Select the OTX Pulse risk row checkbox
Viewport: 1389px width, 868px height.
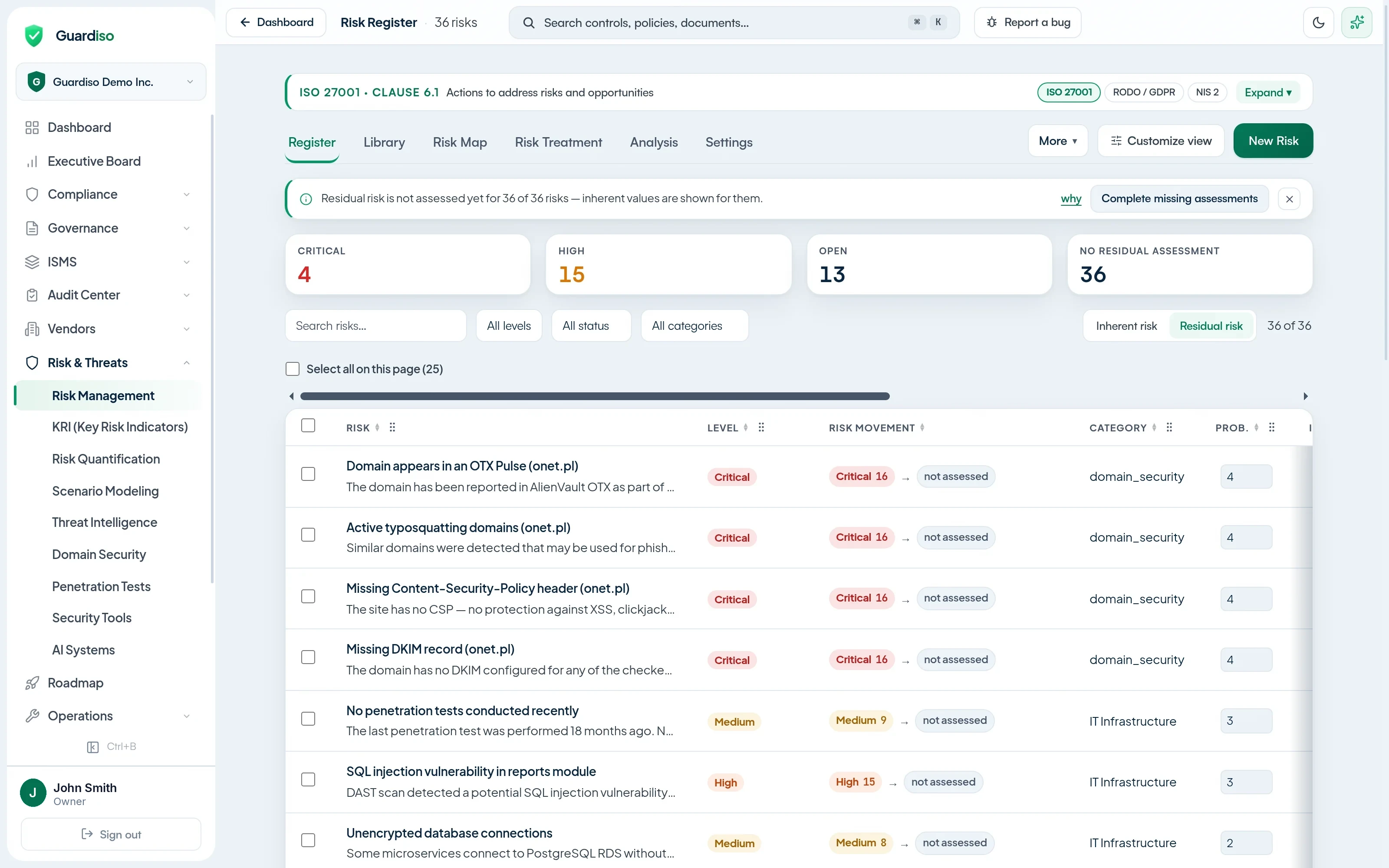tap(308, 474)
